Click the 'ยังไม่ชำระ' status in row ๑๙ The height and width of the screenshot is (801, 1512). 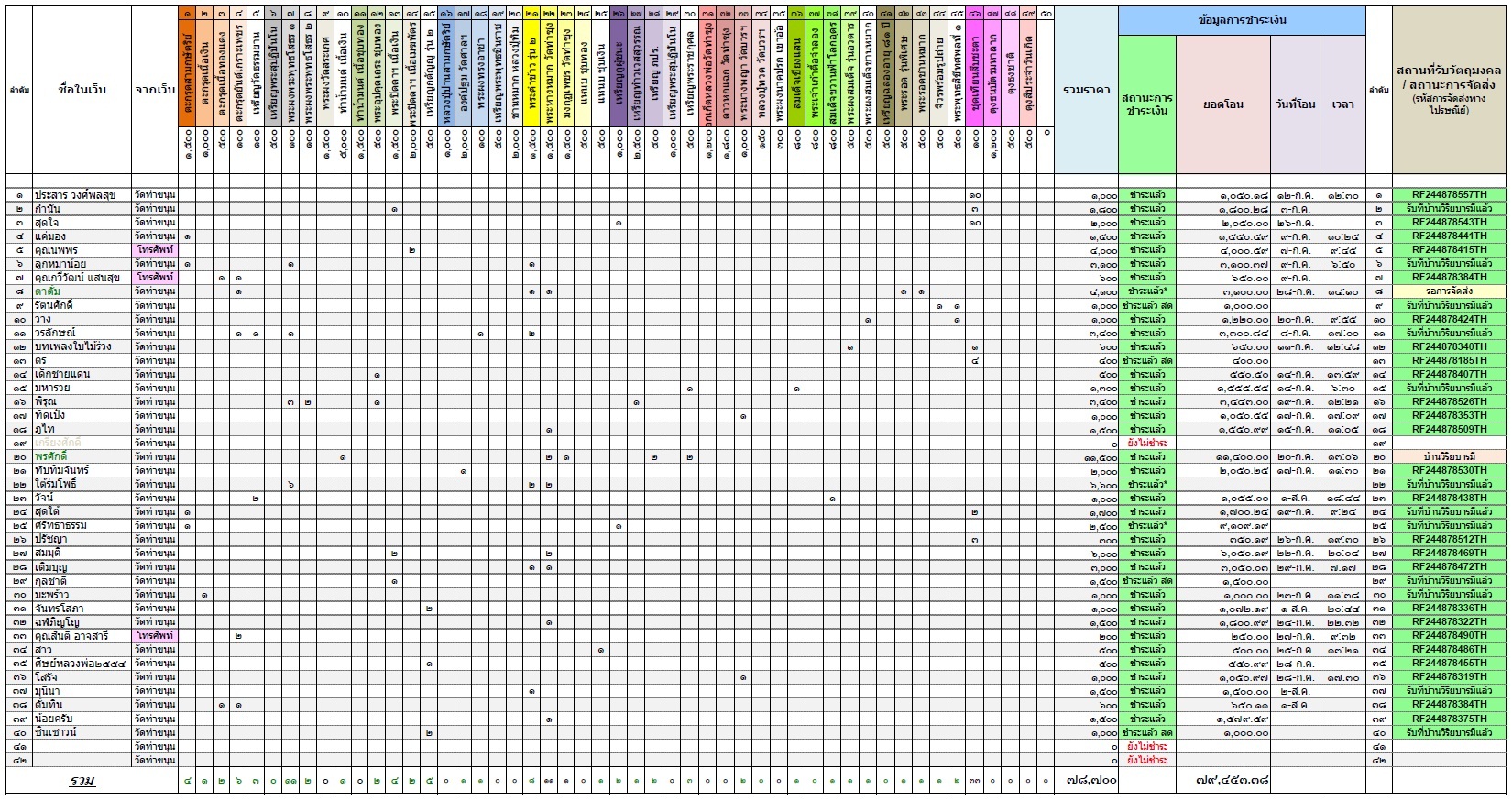coord(1147,443)
